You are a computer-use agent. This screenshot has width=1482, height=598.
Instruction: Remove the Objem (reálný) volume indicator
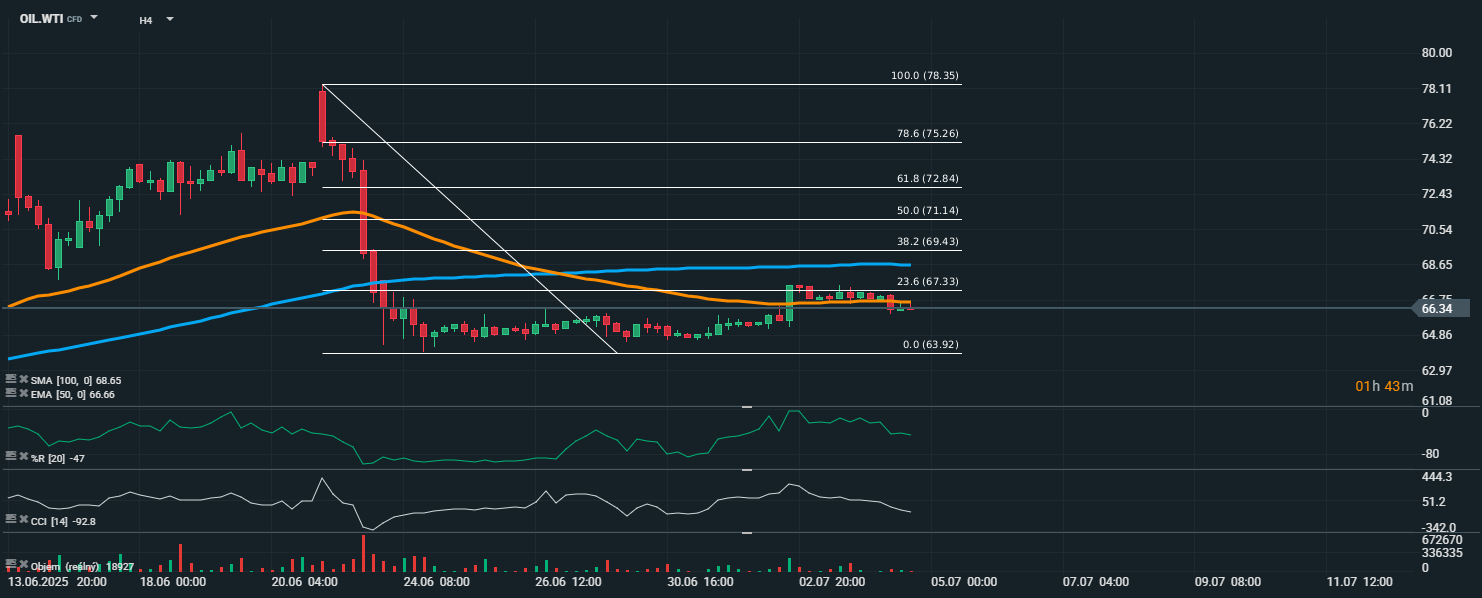coord(23,565)
